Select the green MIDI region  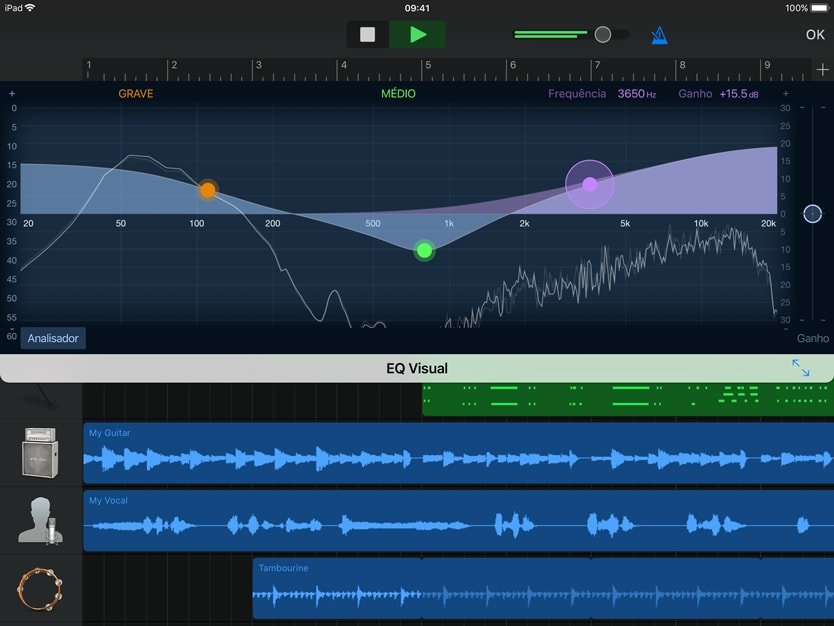(628, 399)
